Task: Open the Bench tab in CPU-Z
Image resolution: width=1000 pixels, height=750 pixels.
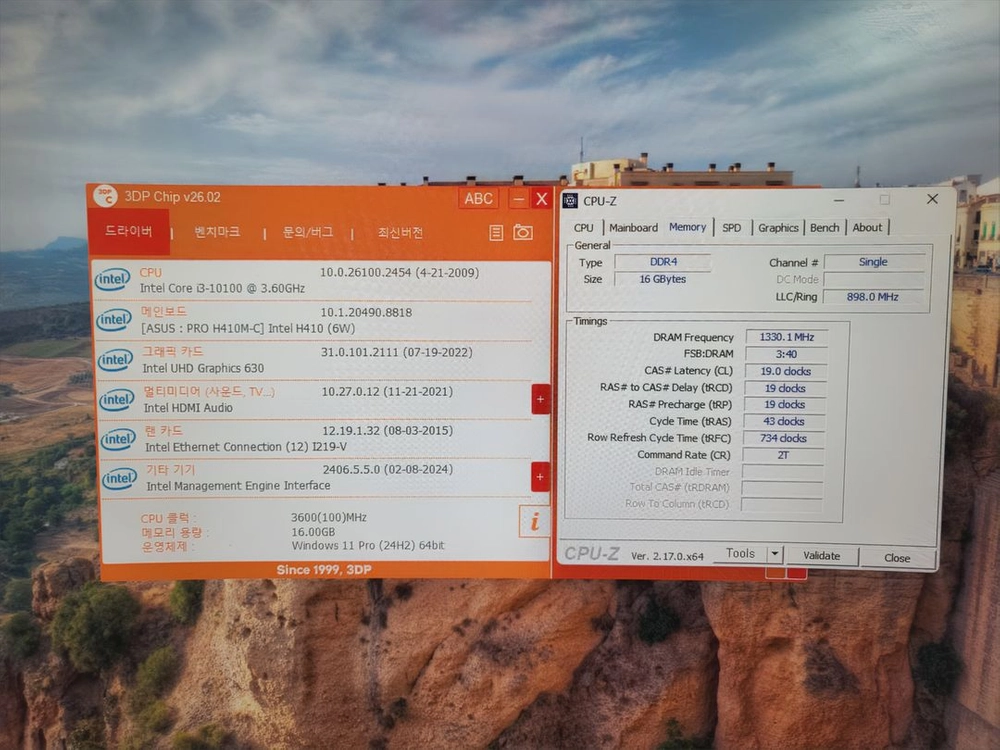Action: 825,228
